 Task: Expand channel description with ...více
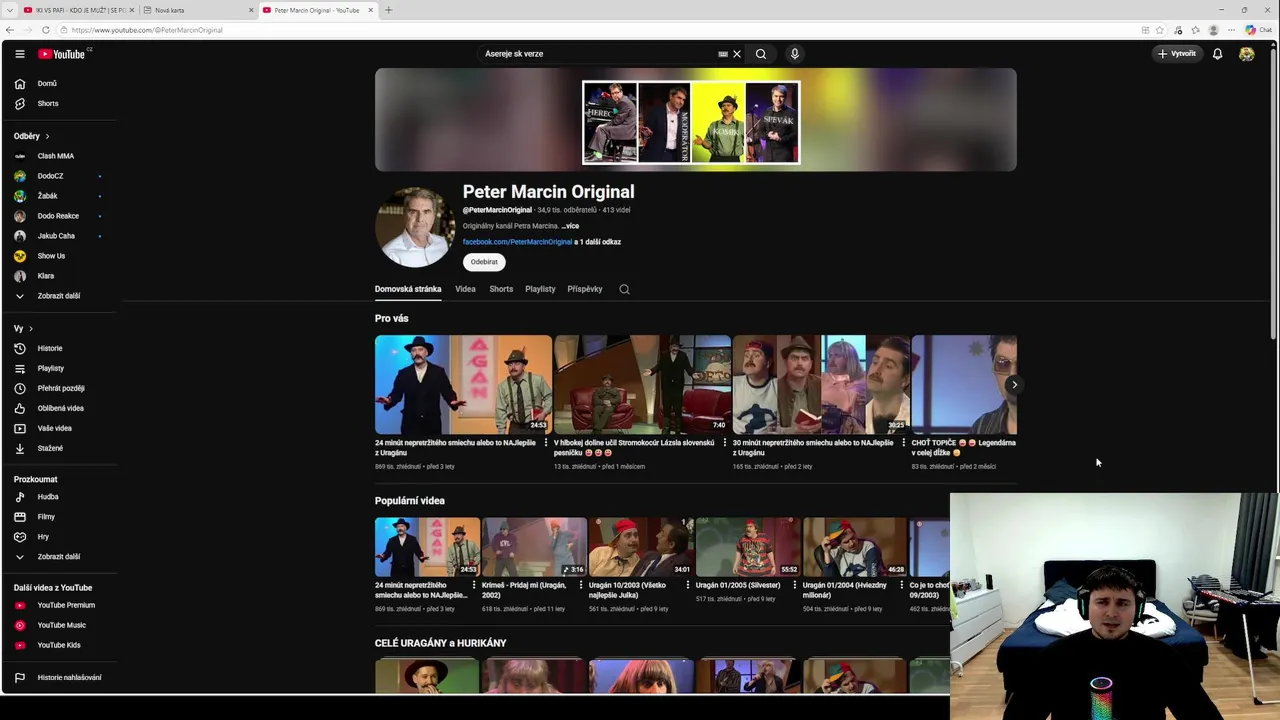click(x=570, y=226)
